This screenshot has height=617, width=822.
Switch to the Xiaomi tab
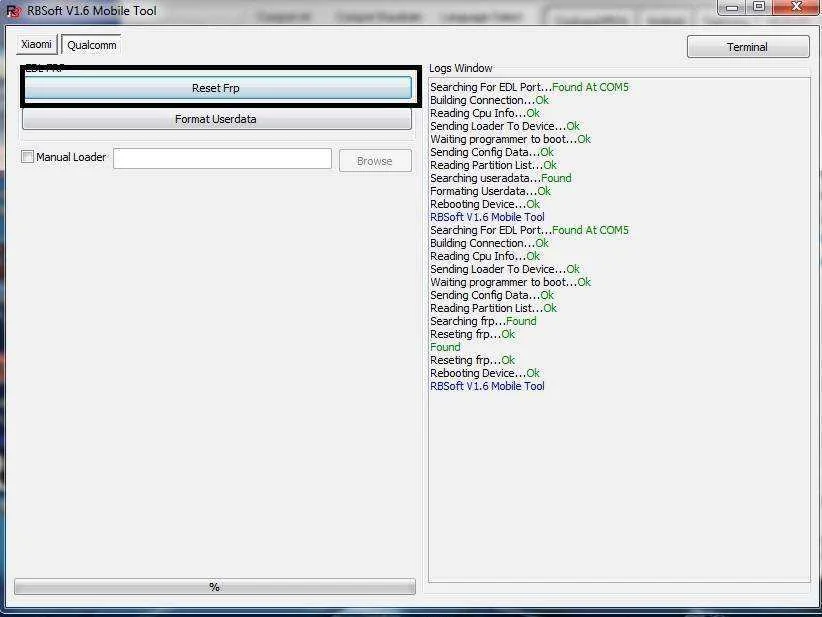click(x=36, y=44)
